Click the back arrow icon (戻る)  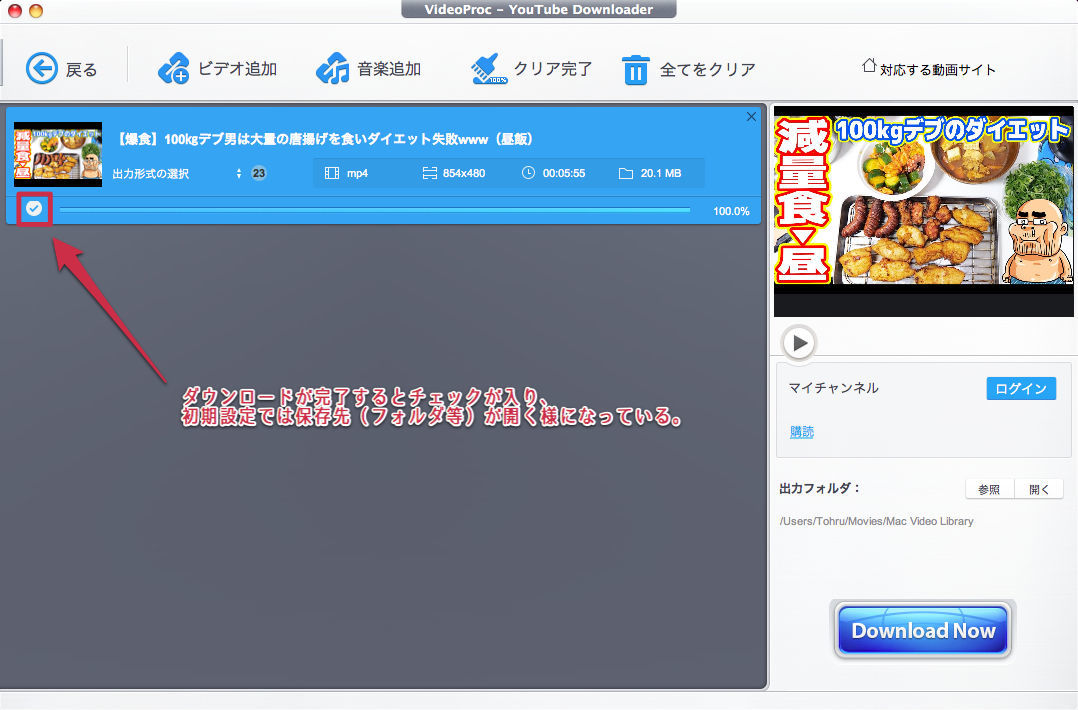point(42,69)
